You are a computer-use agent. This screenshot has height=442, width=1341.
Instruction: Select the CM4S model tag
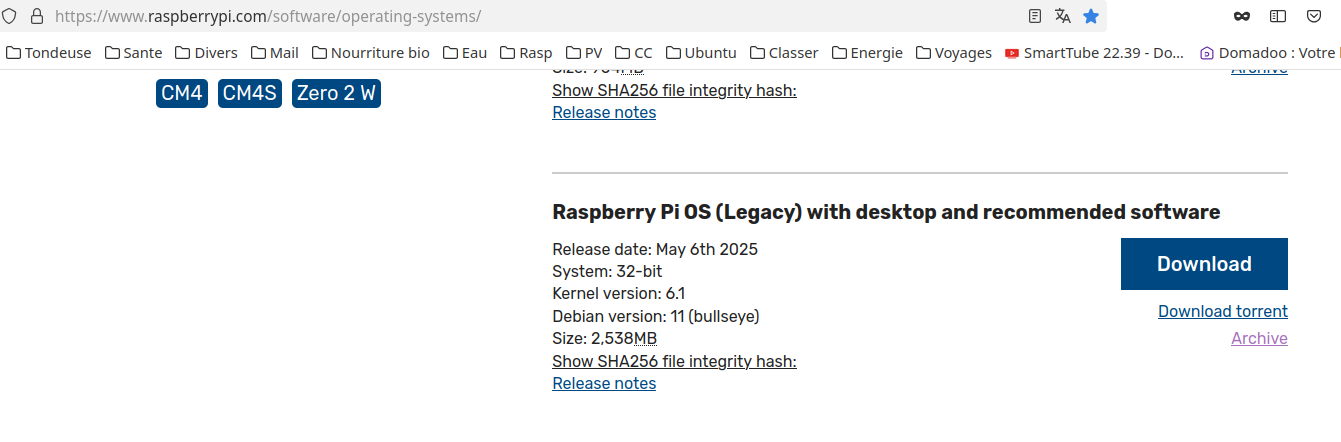[x=250, y=94]
